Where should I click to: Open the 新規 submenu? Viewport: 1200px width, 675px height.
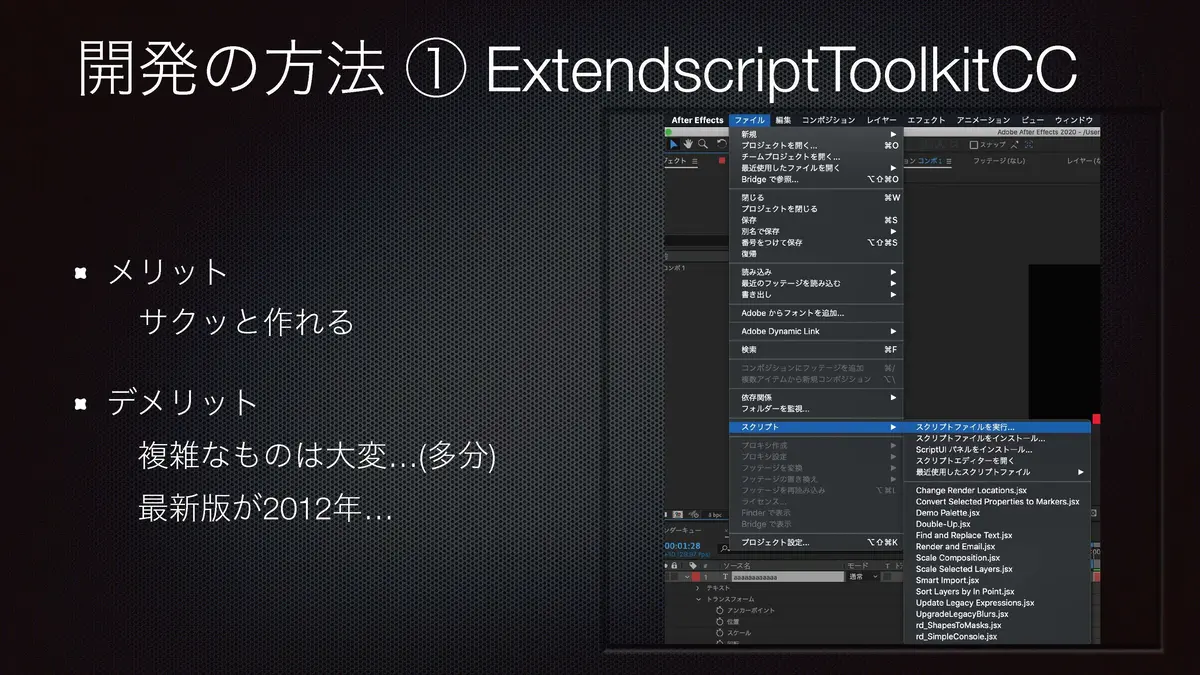815,134
